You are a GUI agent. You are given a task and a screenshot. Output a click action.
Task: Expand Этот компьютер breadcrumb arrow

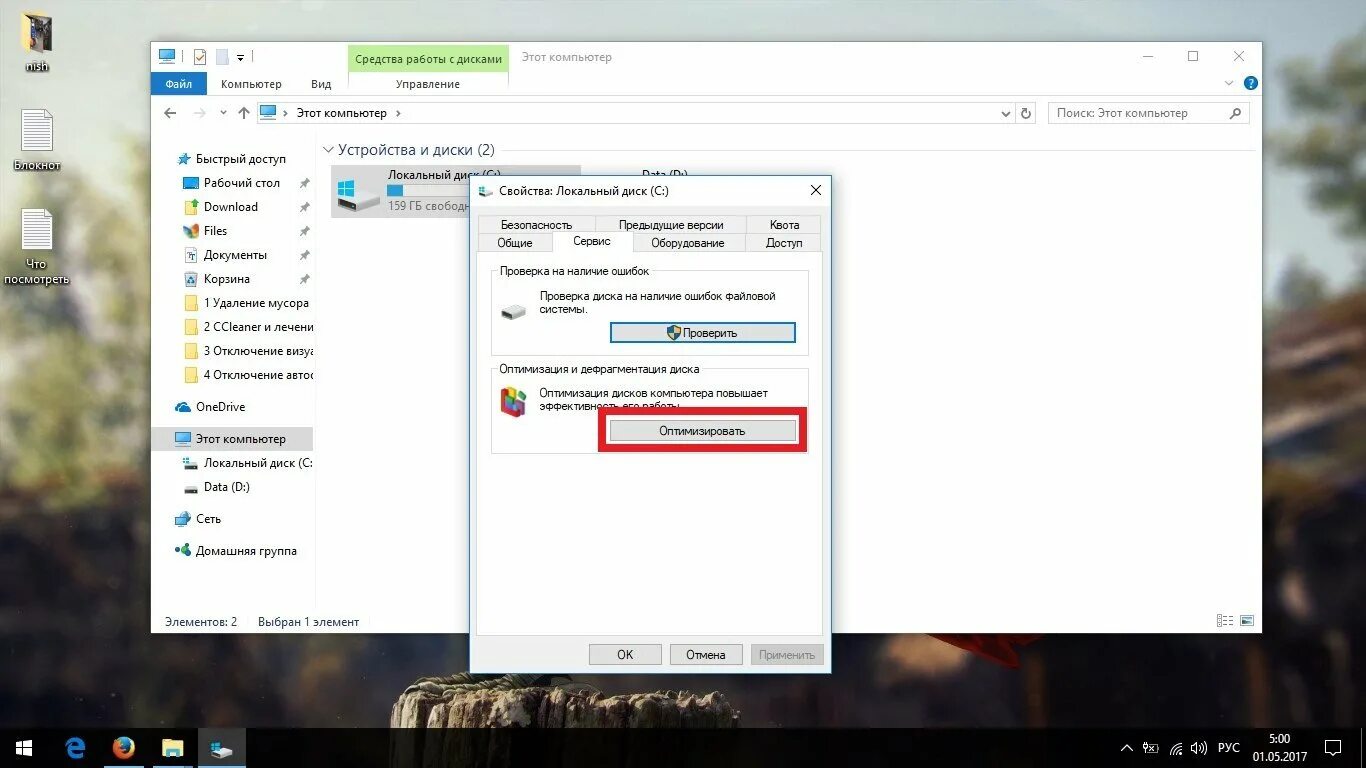pyautogui.click(x=399, y=113)
